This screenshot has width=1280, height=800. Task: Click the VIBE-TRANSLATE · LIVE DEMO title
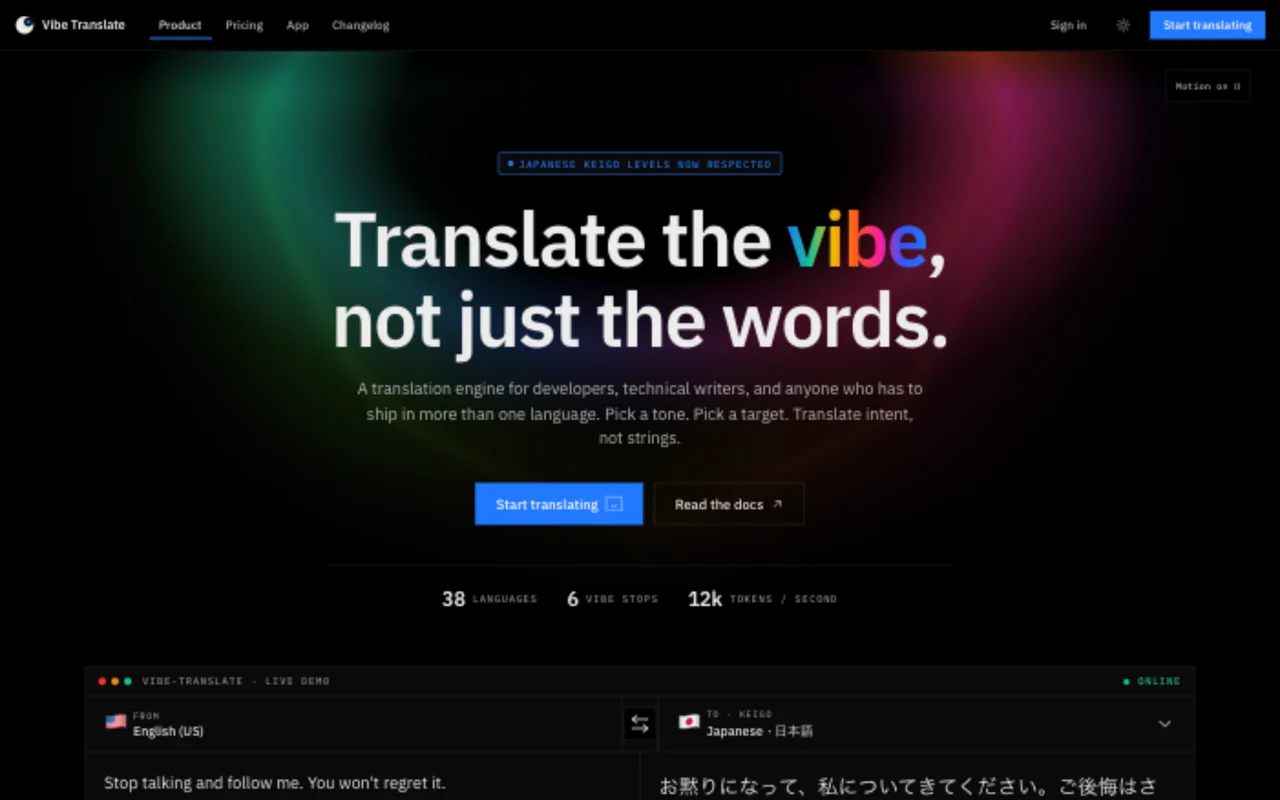[236, 681]
